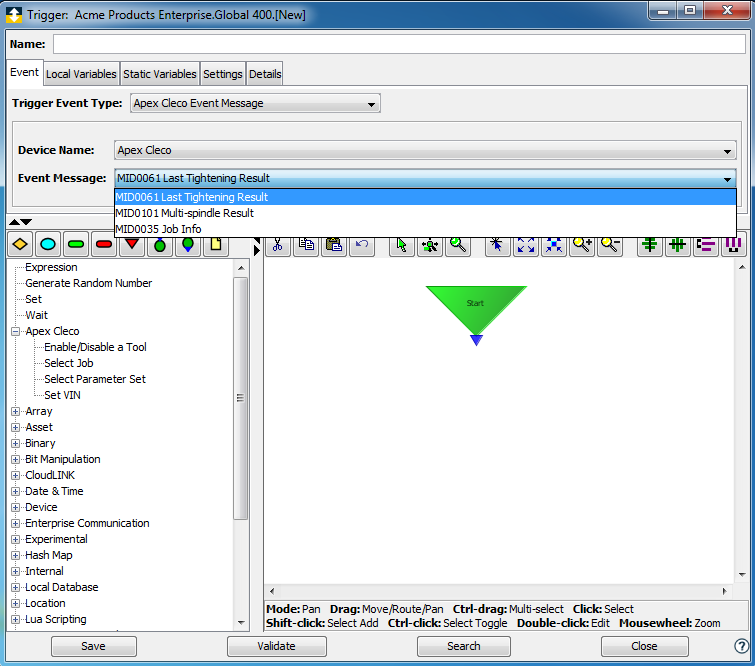Viewport: 755px width, 666px height.
Task: Open the Static Variables tab
Action: point(159,74)
